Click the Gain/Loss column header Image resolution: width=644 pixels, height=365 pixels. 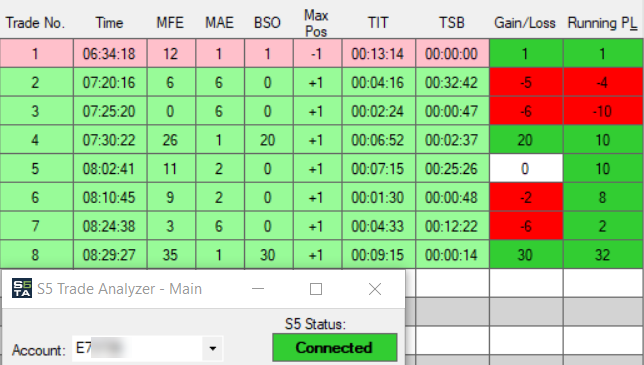tap(525, 23)
